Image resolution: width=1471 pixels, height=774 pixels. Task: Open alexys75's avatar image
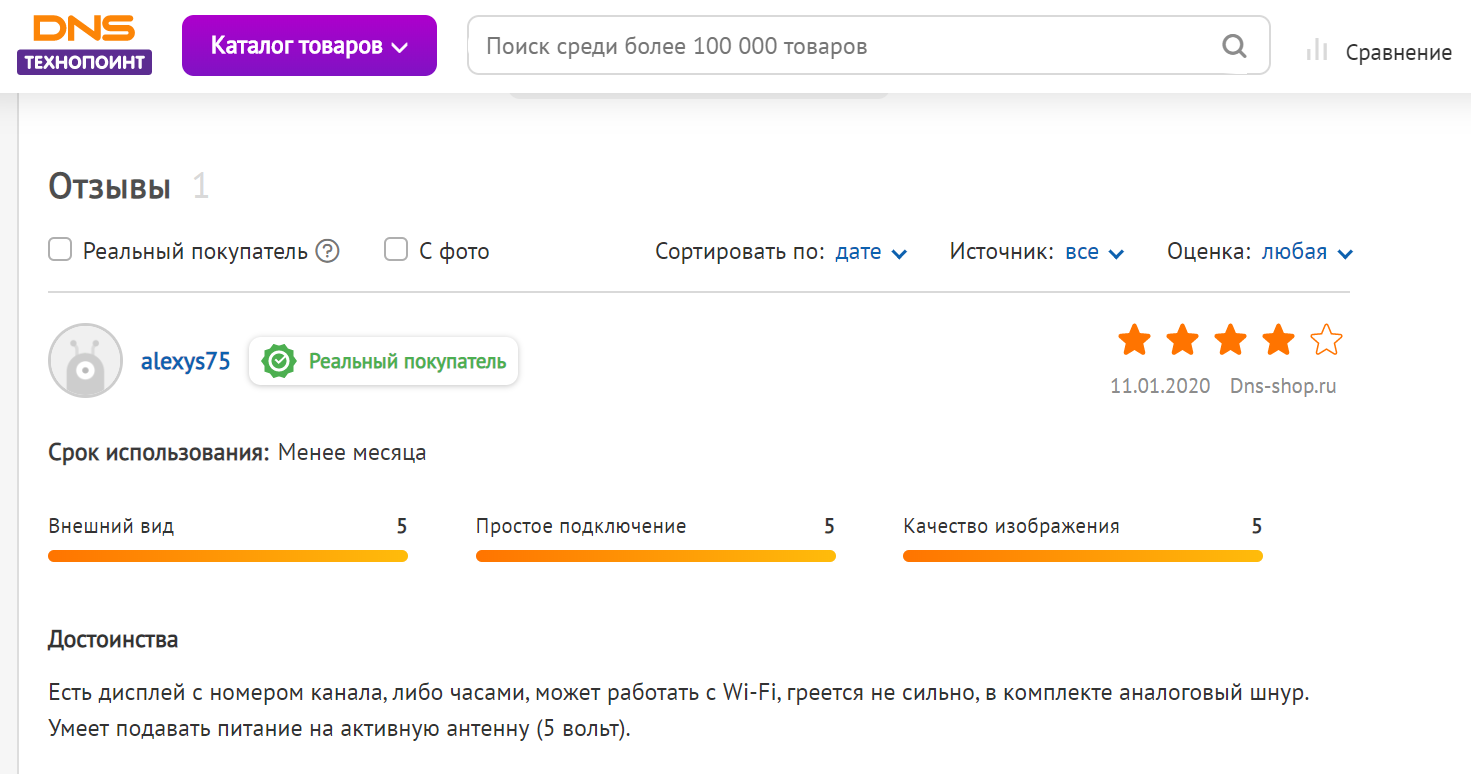(x=85, y=360)
